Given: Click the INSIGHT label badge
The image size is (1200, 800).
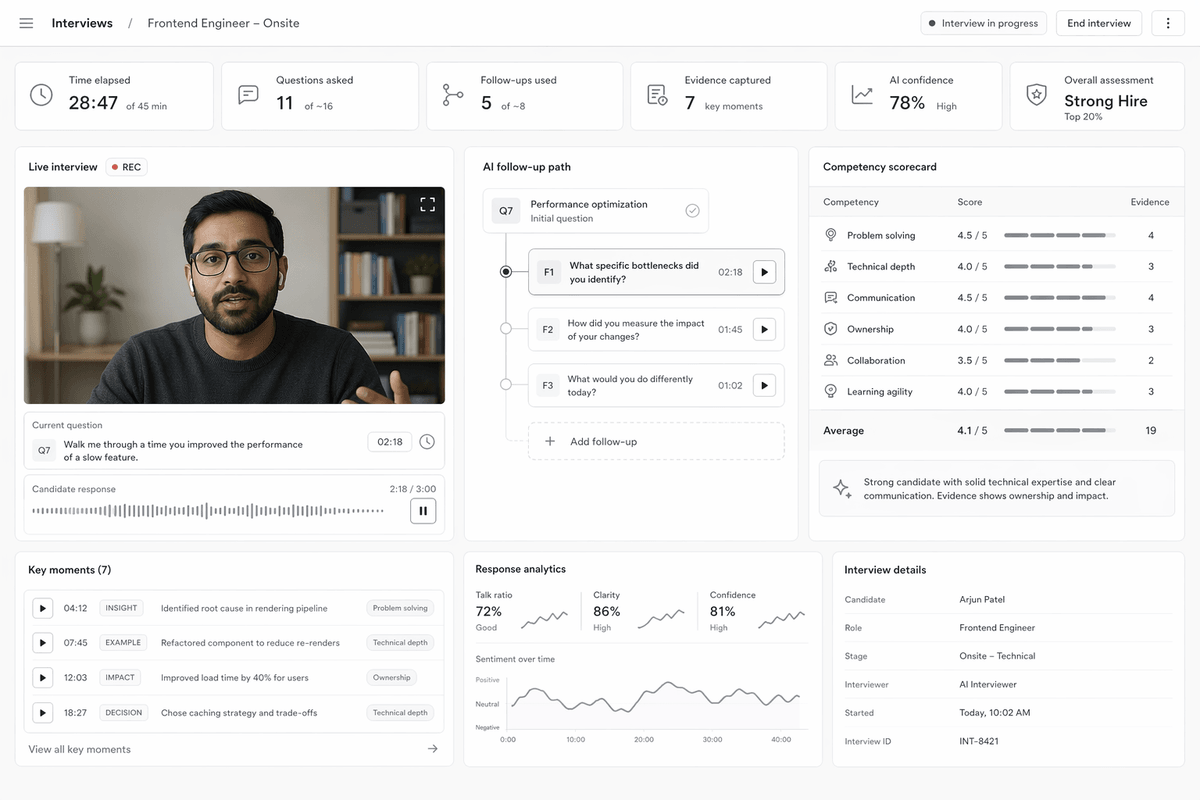Looking at the screenshot, I should pos(121,608).
